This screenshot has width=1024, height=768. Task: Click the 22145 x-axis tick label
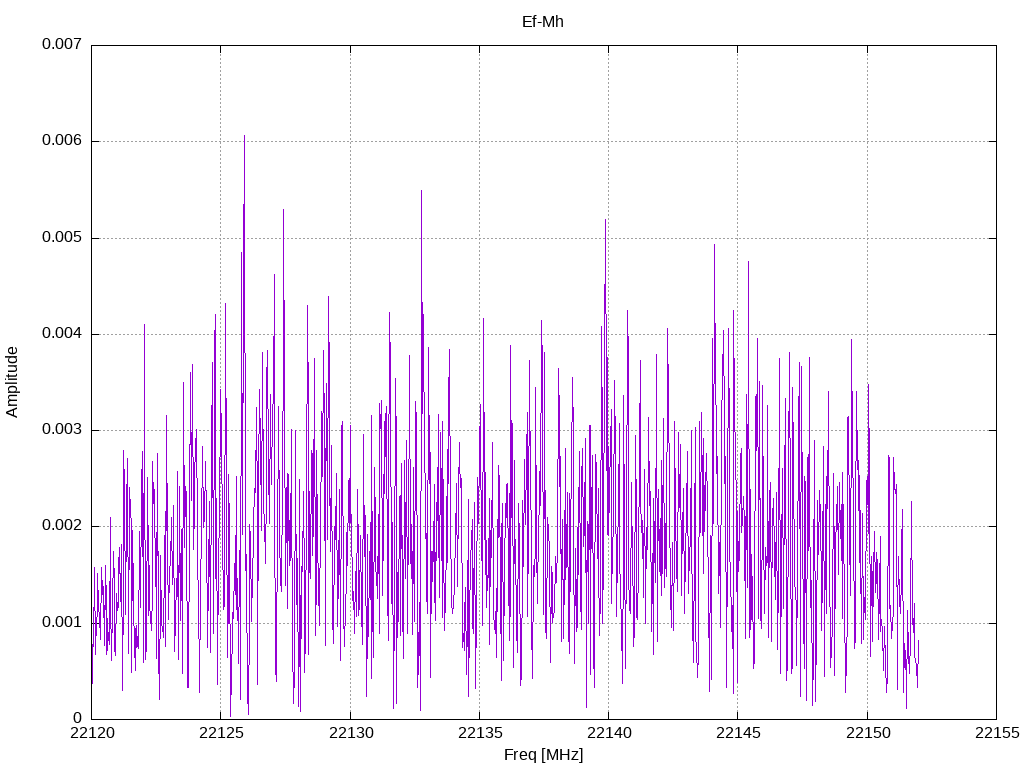tap(738, 733)
